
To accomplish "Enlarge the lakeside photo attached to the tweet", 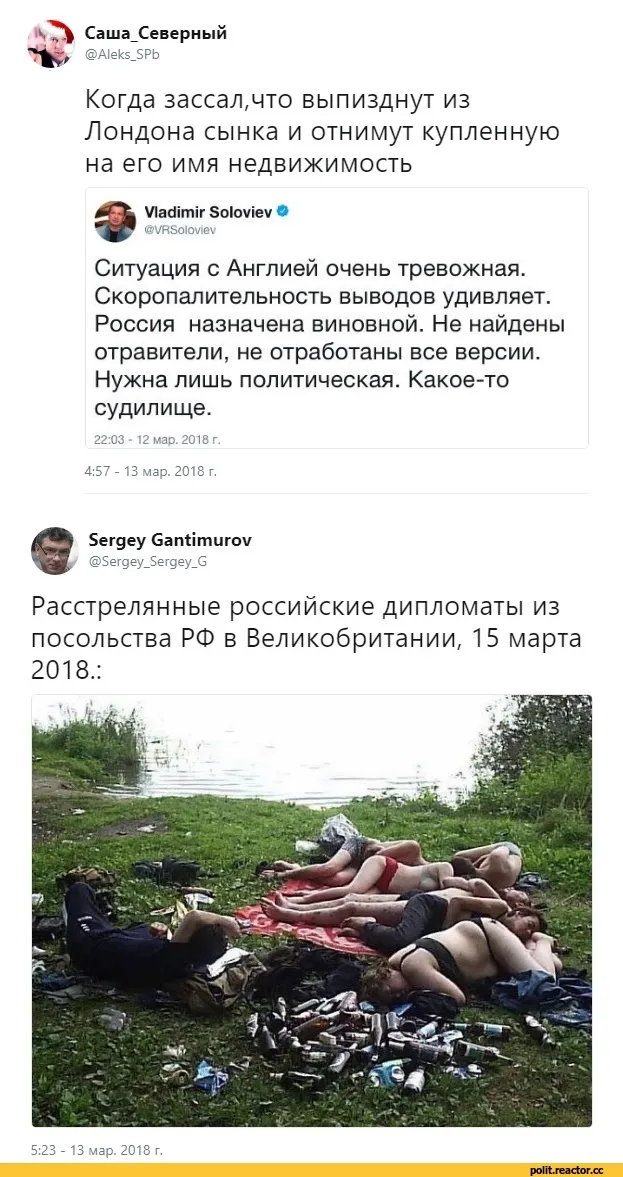I will click(x=312, y=911).
